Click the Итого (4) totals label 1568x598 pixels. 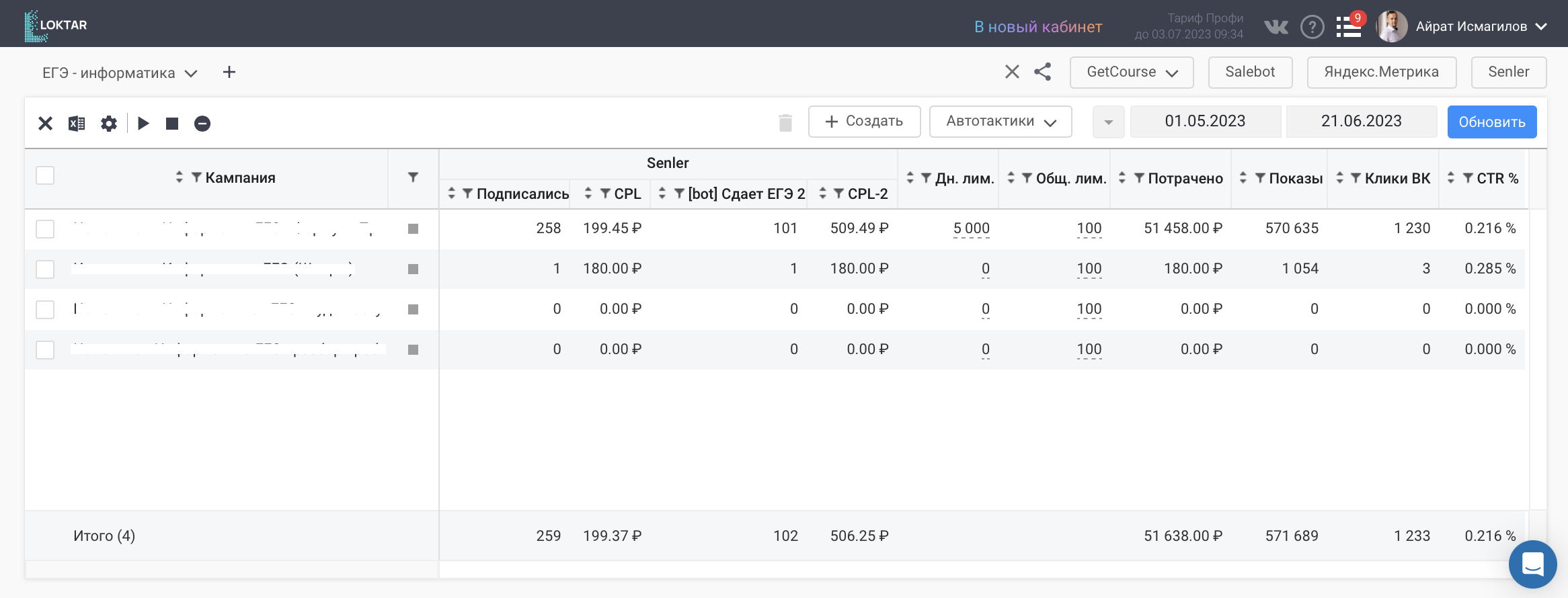[104, 536]
